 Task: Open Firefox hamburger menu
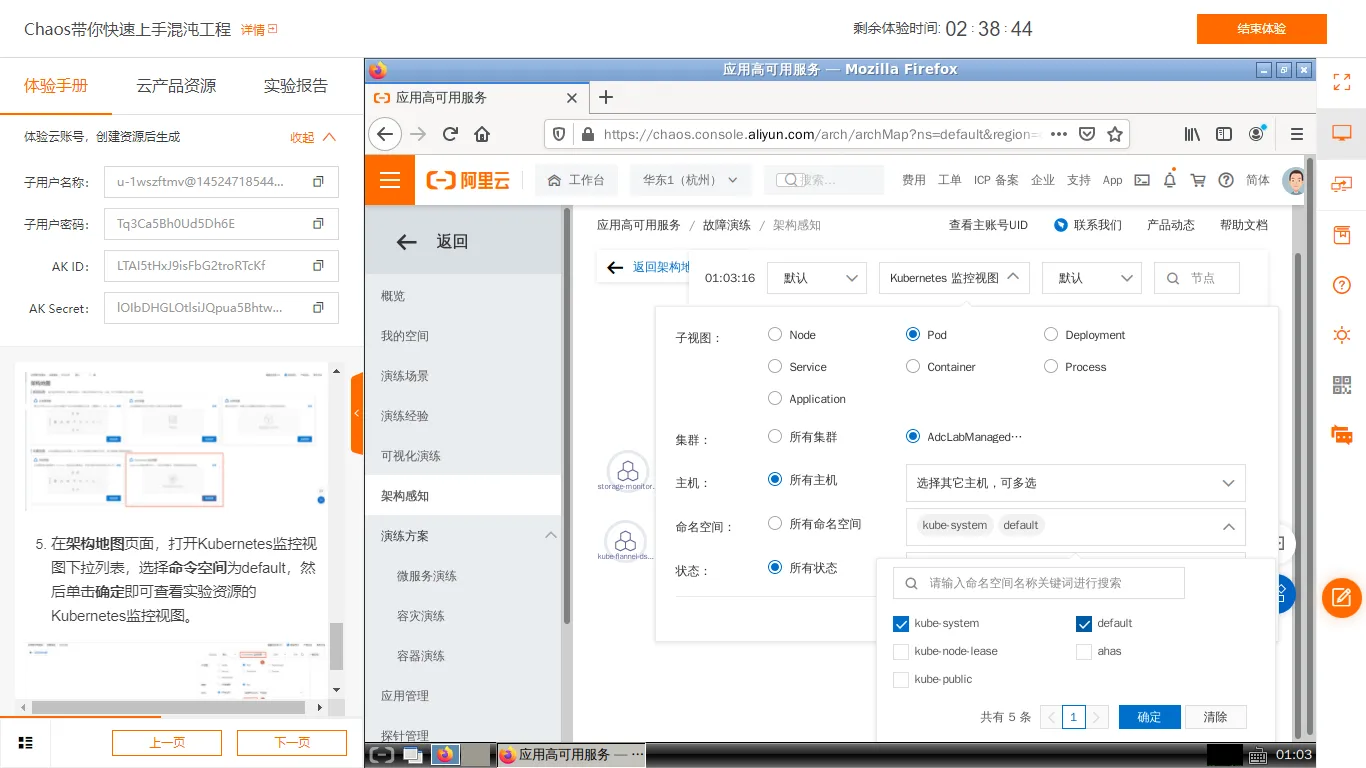[1297, 134]
